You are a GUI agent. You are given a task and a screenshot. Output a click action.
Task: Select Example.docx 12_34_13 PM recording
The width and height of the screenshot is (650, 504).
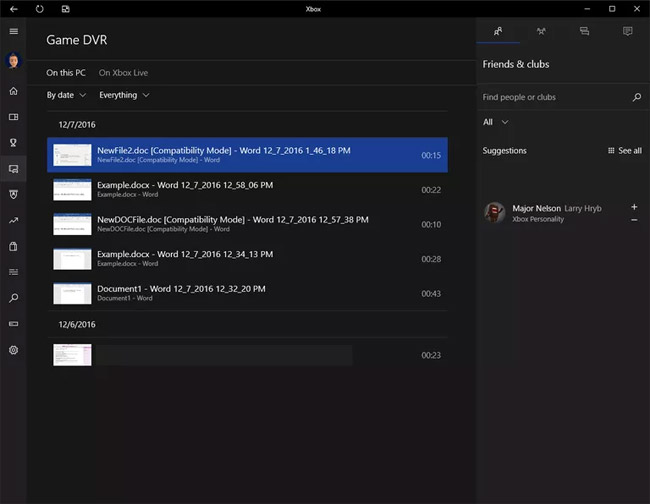tap(247, 259)
